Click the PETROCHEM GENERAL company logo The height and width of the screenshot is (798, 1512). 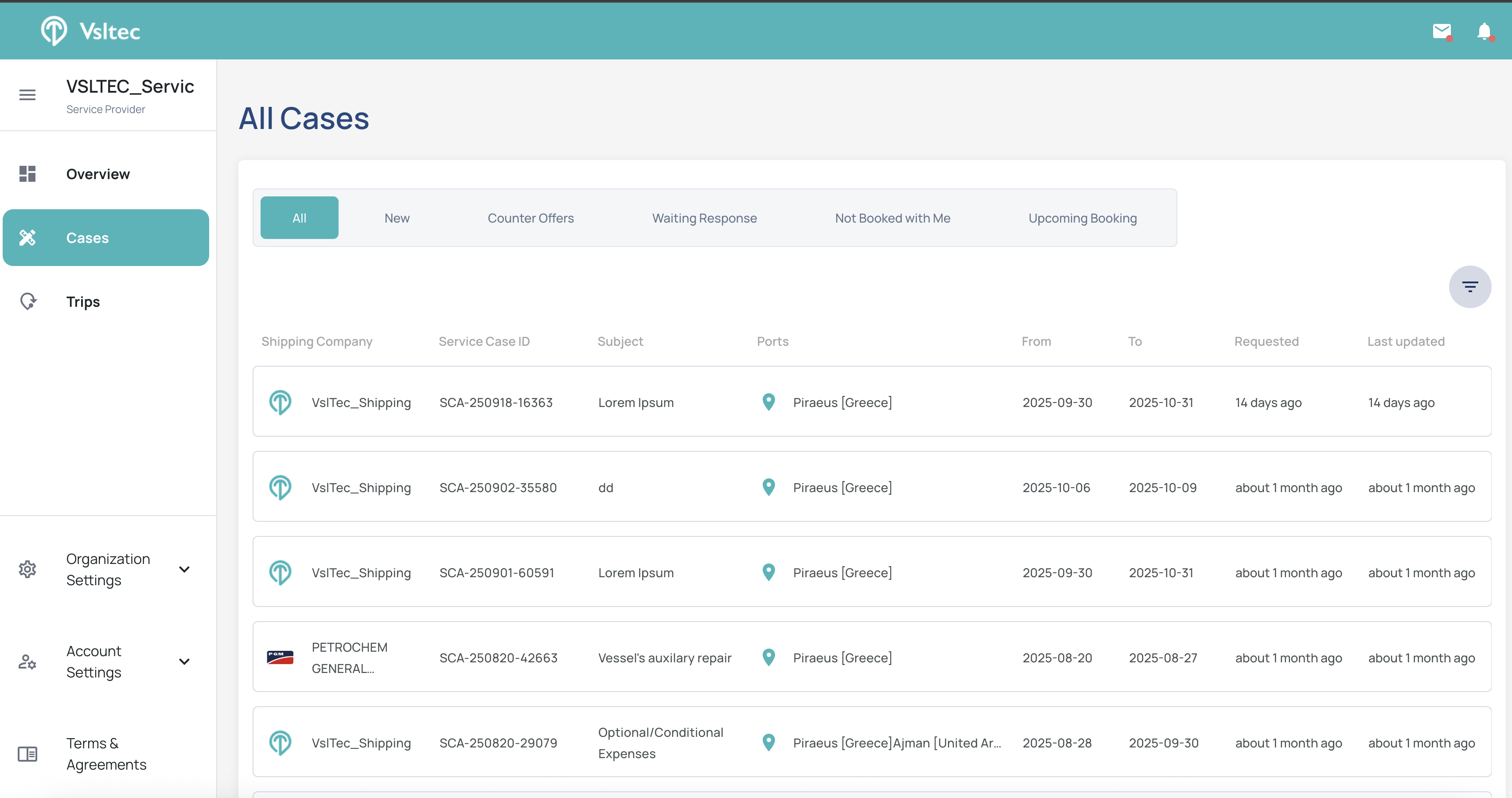pos(280,657)
